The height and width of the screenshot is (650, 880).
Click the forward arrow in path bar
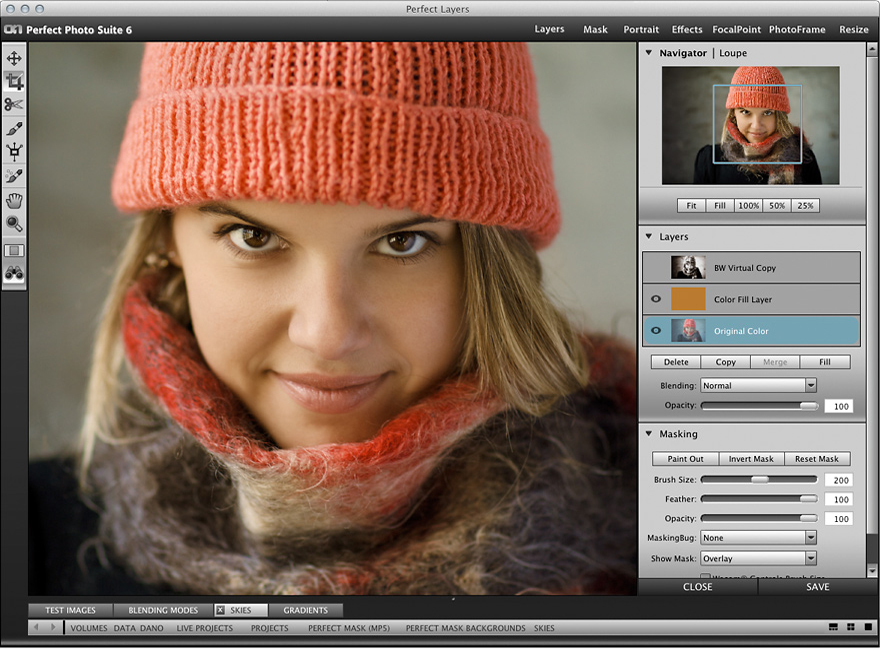(x=53, y=628)
